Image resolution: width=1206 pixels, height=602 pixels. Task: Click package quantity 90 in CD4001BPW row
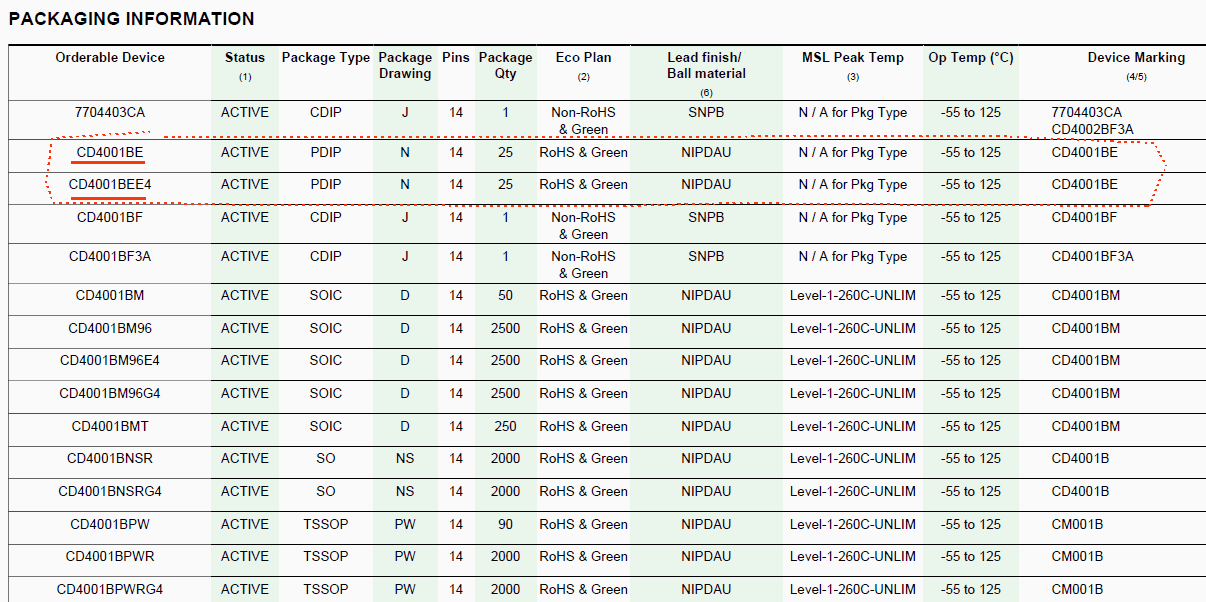[506, 525]
